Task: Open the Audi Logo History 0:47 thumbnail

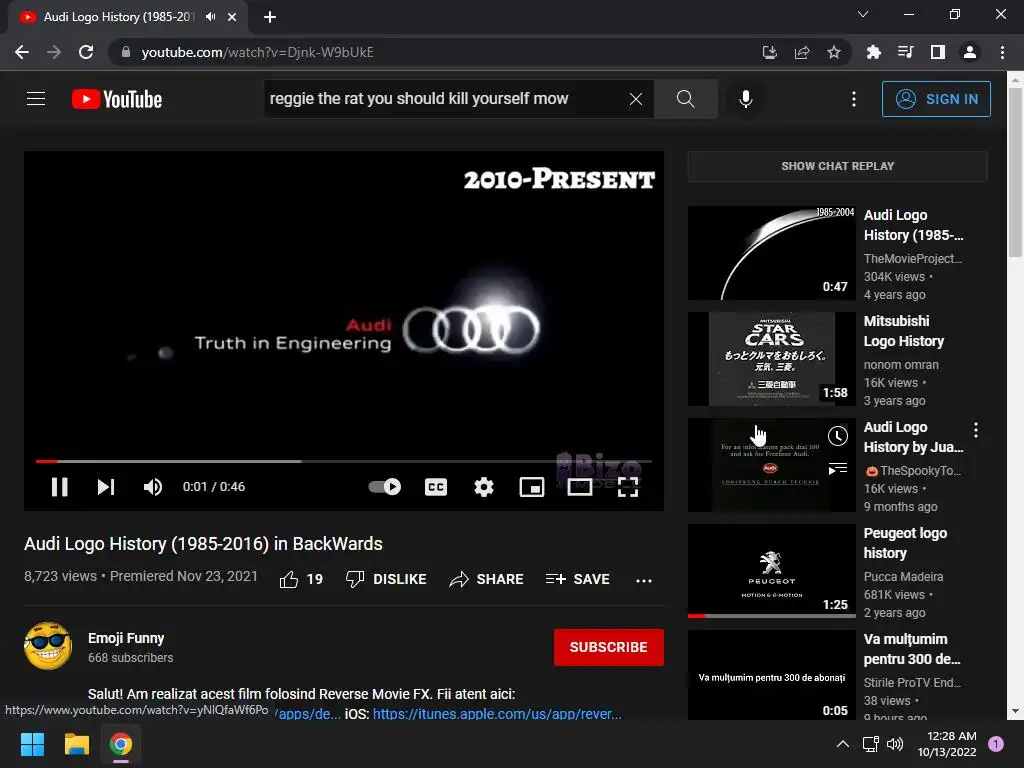Action: pyautogui.click(x=771, y=253)
